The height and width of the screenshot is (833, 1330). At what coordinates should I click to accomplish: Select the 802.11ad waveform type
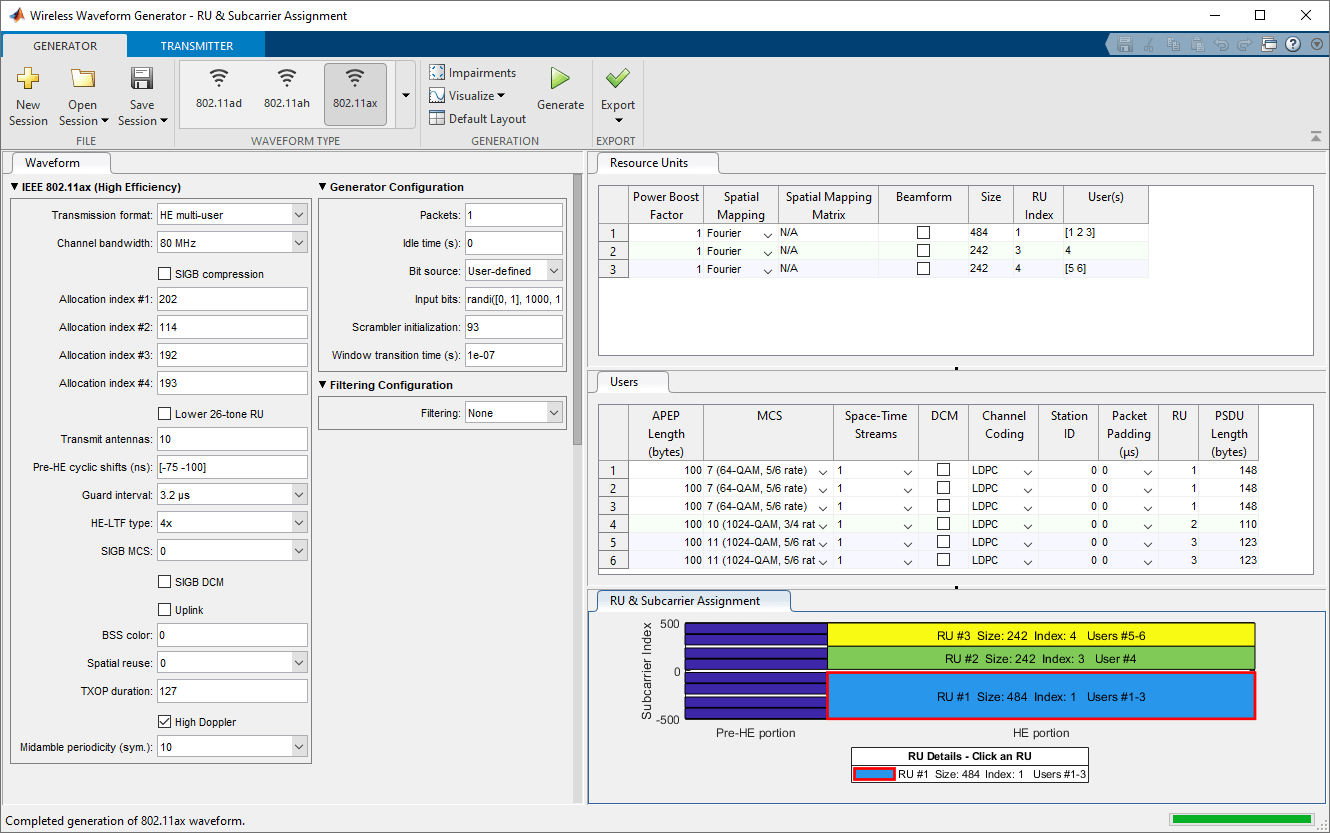click(218, 88)
